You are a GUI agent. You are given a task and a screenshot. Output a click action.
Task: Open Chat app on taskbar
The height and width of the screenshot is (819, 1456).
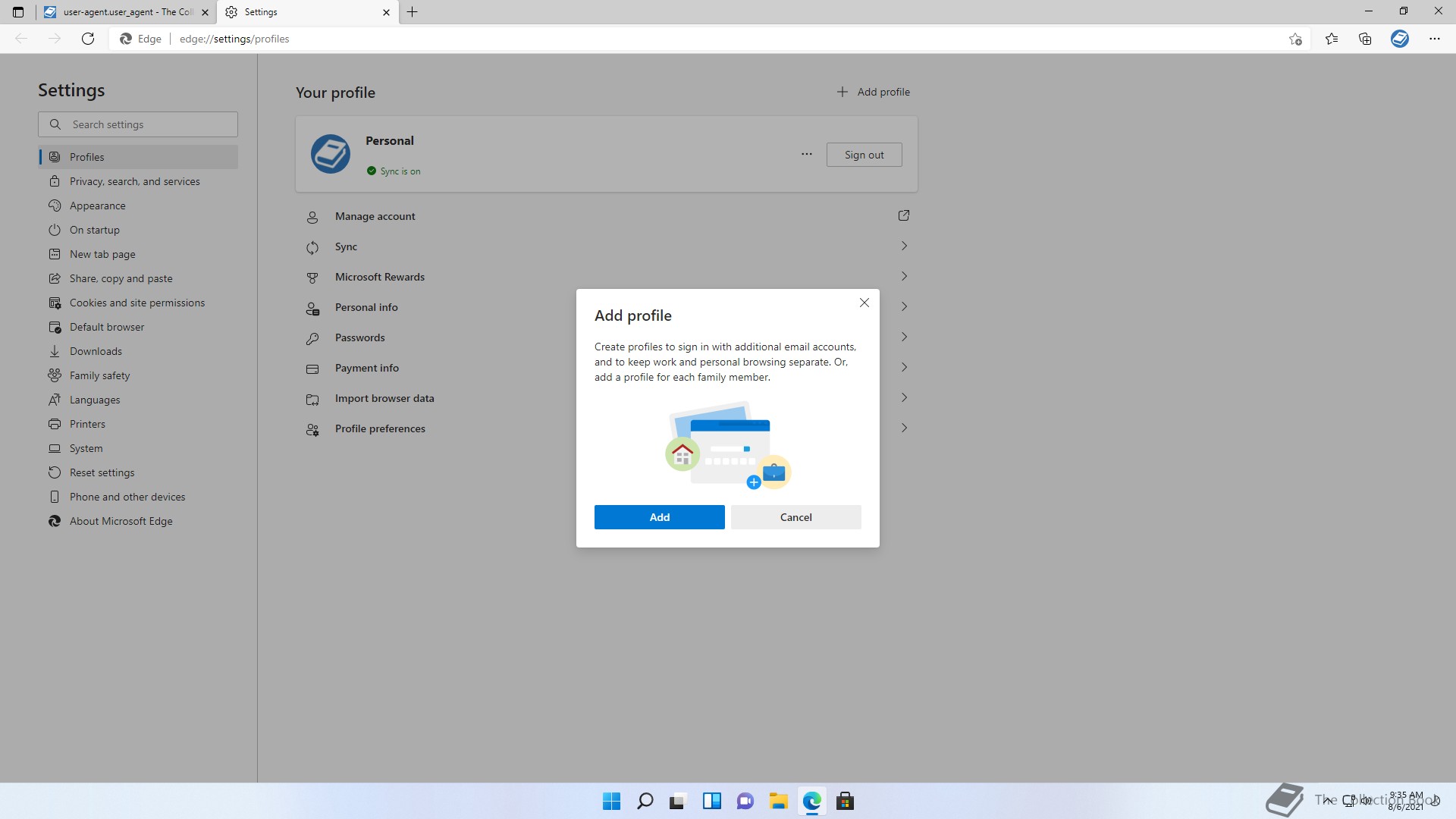click(745, 801)
